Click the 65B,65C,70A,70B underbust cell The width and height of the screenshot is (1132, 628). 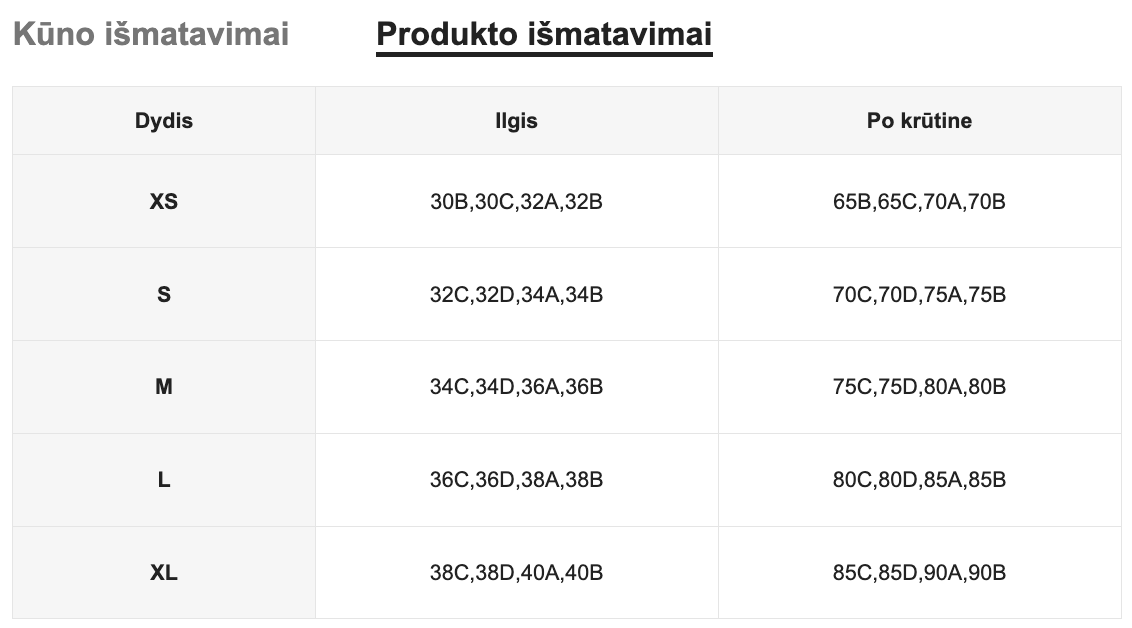click(x=919, y=202)
